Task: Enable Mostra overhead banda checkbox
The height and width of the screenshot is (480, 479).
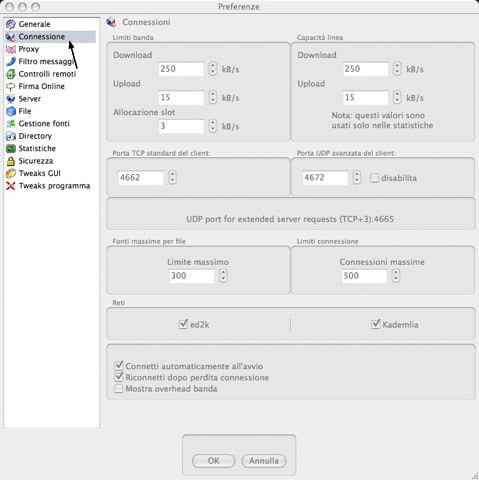Action: tap(119, 389)
